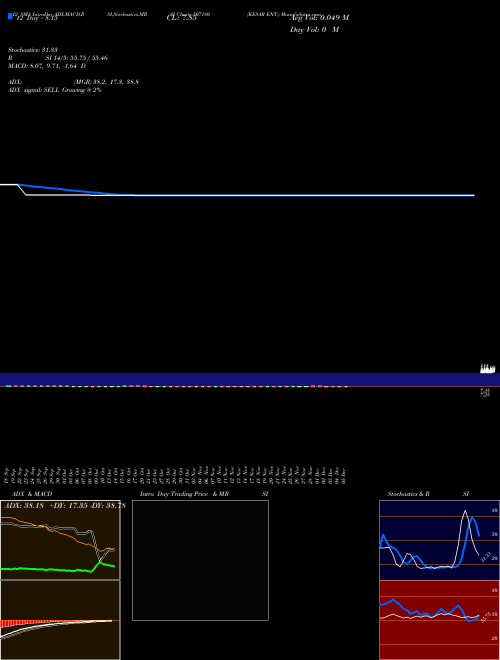This screenshot has width=500, height=660.
Task: Click the 'Stochastics: 31.33' reading
Action: point(32,50)
